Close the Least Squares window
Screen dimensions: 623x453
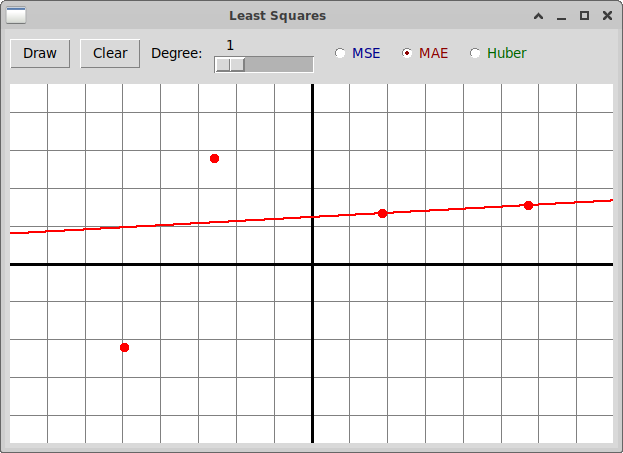(606, 15)
